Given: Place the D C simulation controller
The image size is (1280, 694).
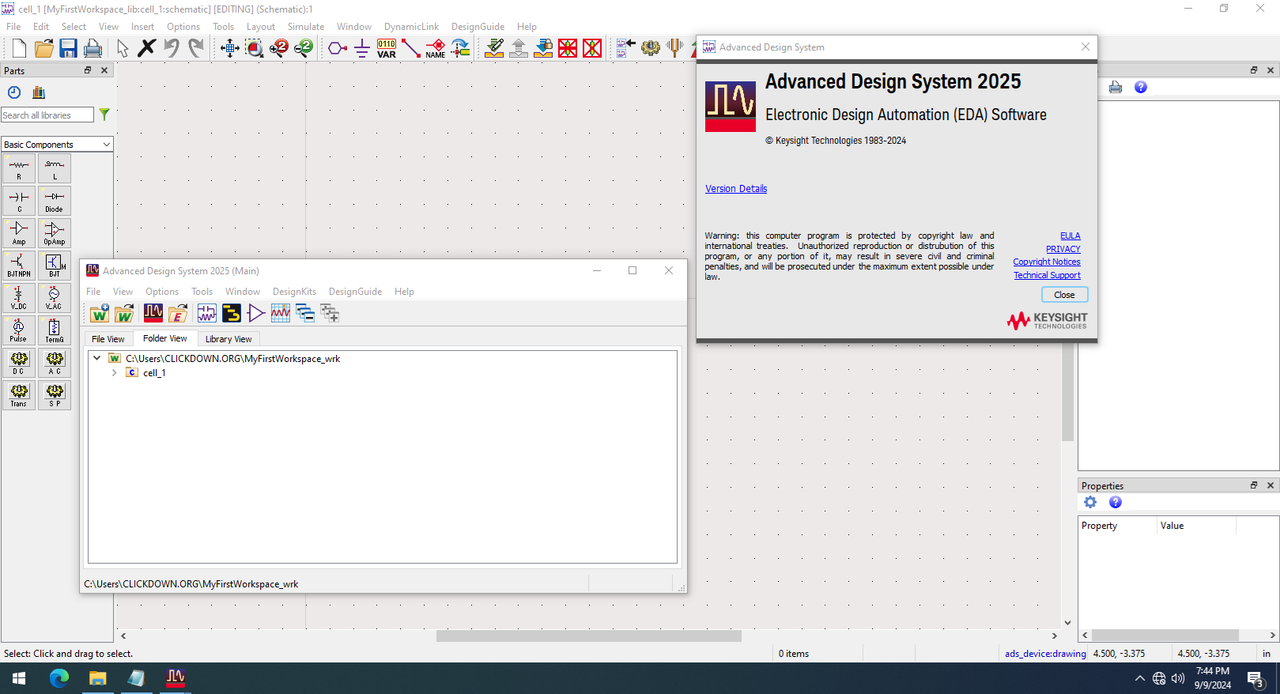Looking at the screenshot, I should [x=19, y=363].
